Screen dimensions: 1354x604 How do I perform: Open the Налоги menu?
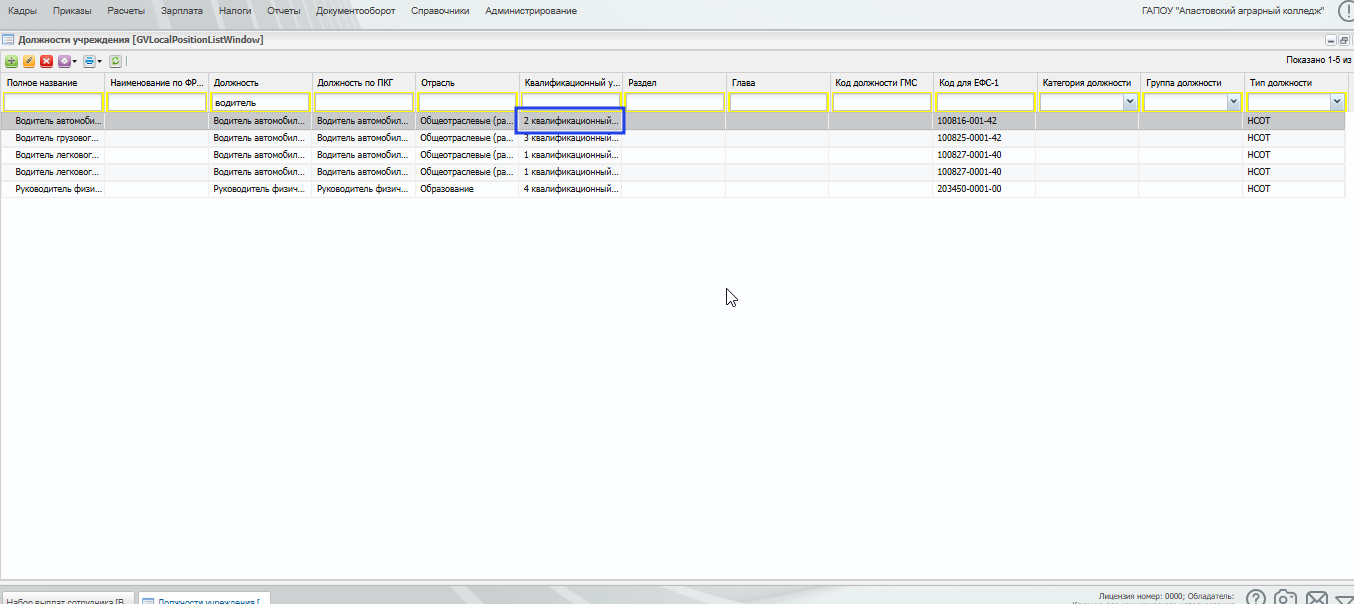click(x=235, y=11)
